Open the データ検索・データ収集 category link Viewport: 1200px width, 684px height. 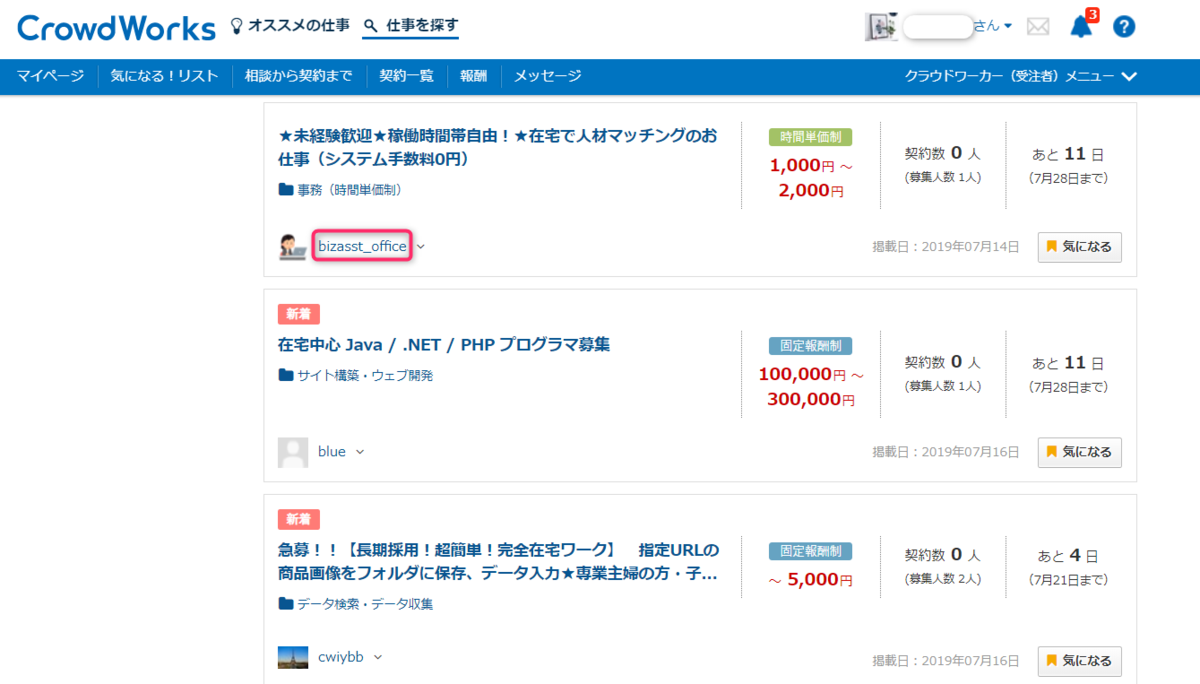pyautogui.click(x=365, y=604)
